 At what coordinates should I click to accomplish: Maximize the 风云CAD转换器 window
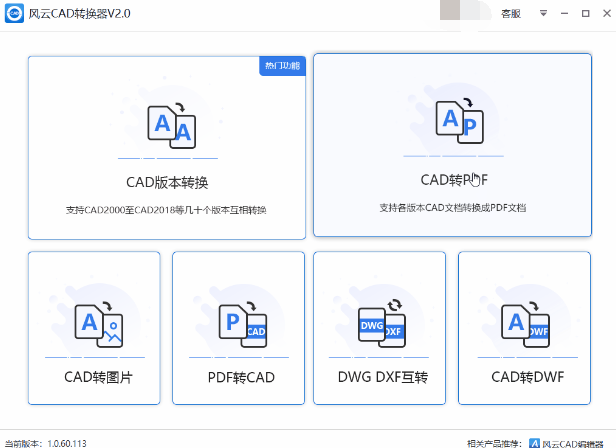click(585, 13)
